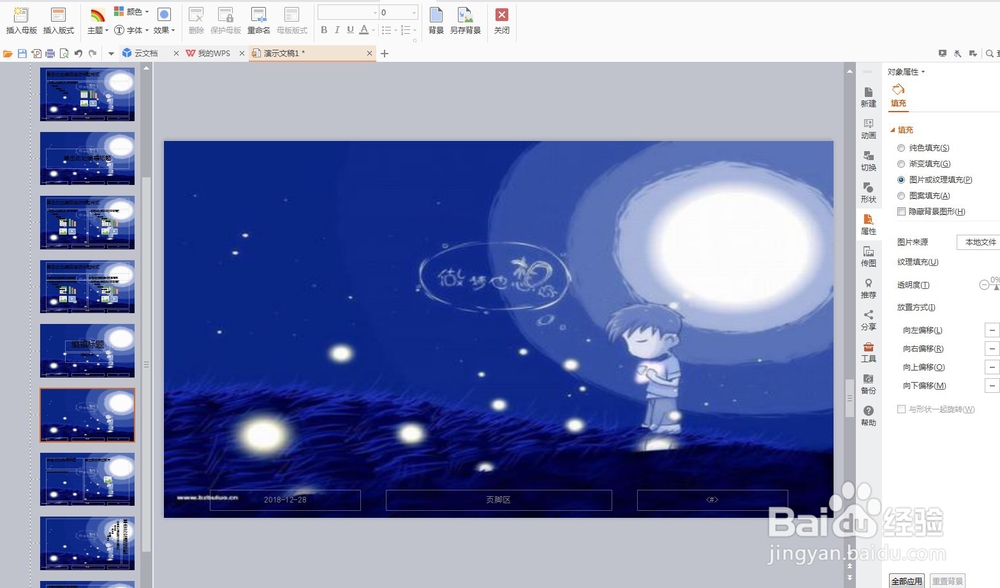Select 图案填充 (pattern fill) radio button
Viewport: 1000px width, 588px height.
point(901,196)
